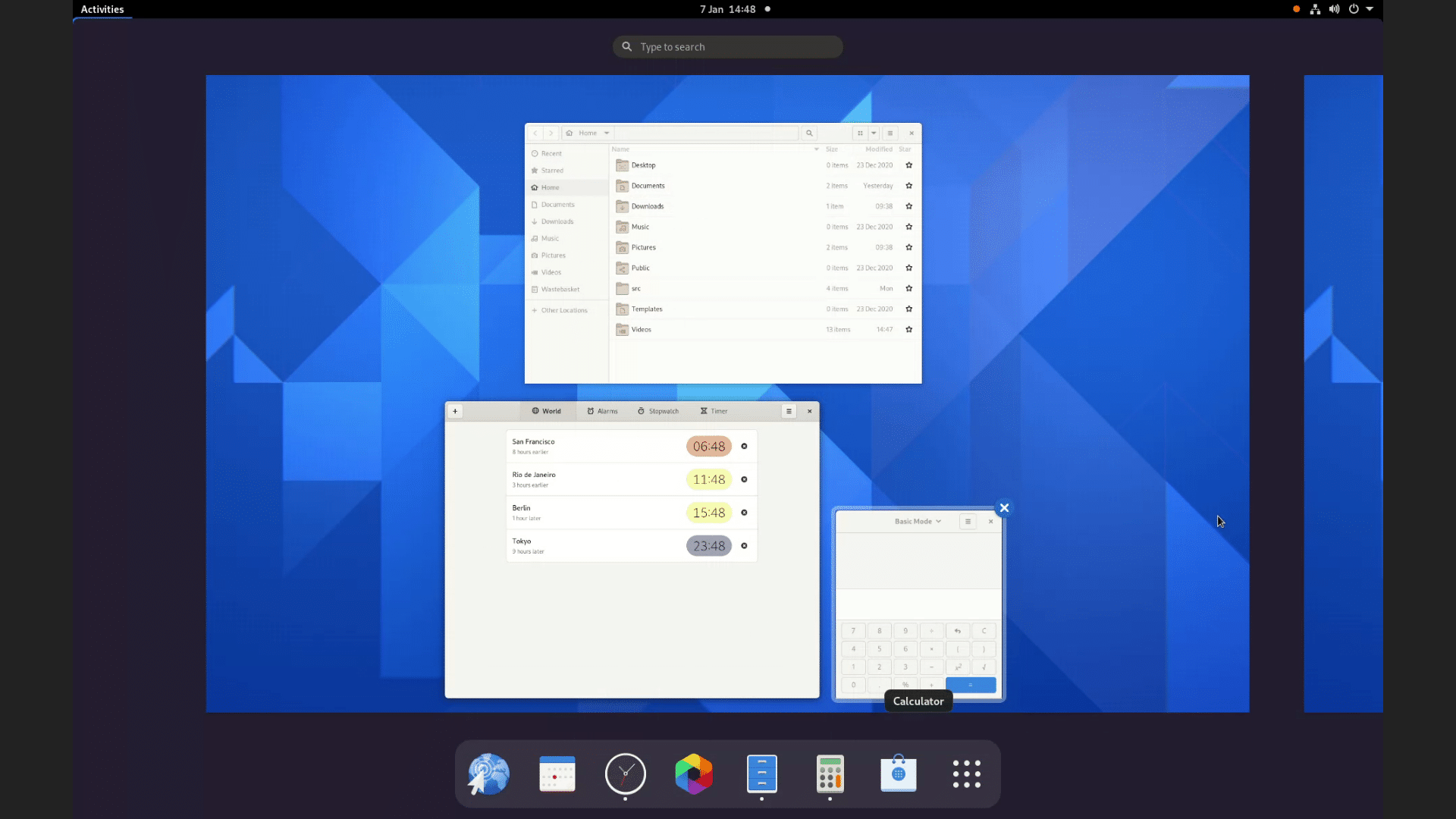
Task: Star the src folder row
Action: pos(908,288)
